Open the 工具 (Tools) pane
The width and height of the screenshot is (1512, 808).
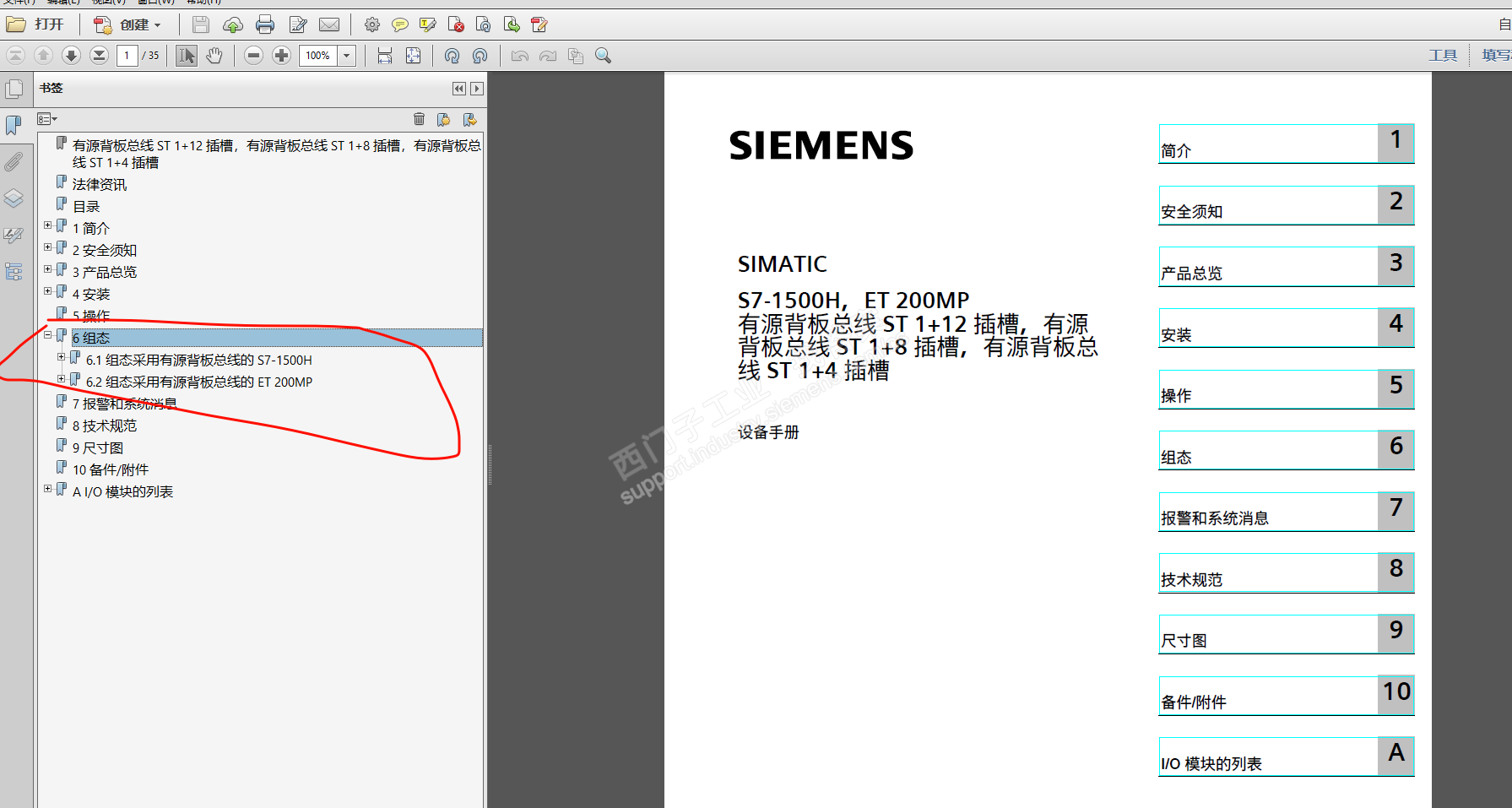tap(1443, 56)
